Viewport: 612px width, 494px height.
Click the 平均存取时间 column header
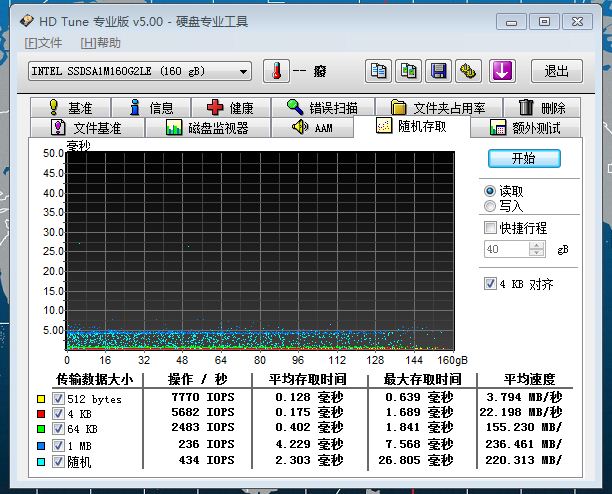point(308,379)
